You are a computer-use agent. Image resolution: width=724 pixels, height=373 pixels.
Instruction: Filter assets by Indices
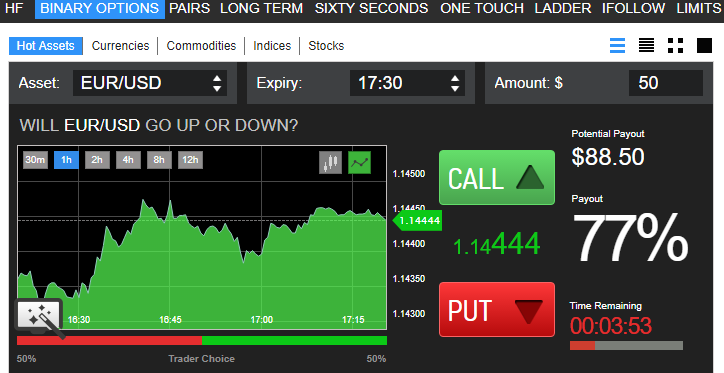(272, 46)
